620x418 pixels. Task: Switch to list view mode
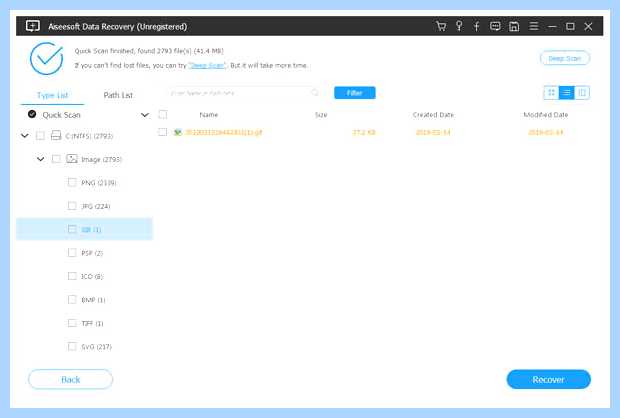point(566,93)
